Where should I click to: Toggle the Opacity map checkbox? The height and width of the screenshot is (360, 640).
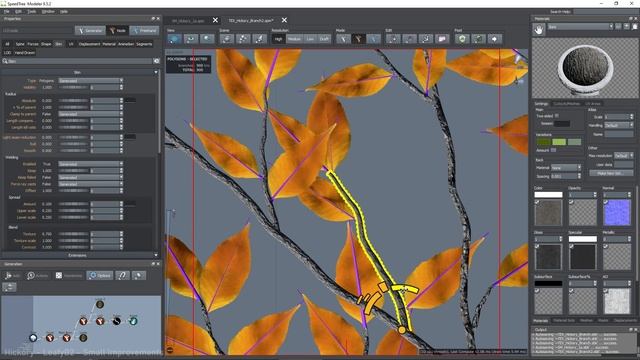(571, 202)
